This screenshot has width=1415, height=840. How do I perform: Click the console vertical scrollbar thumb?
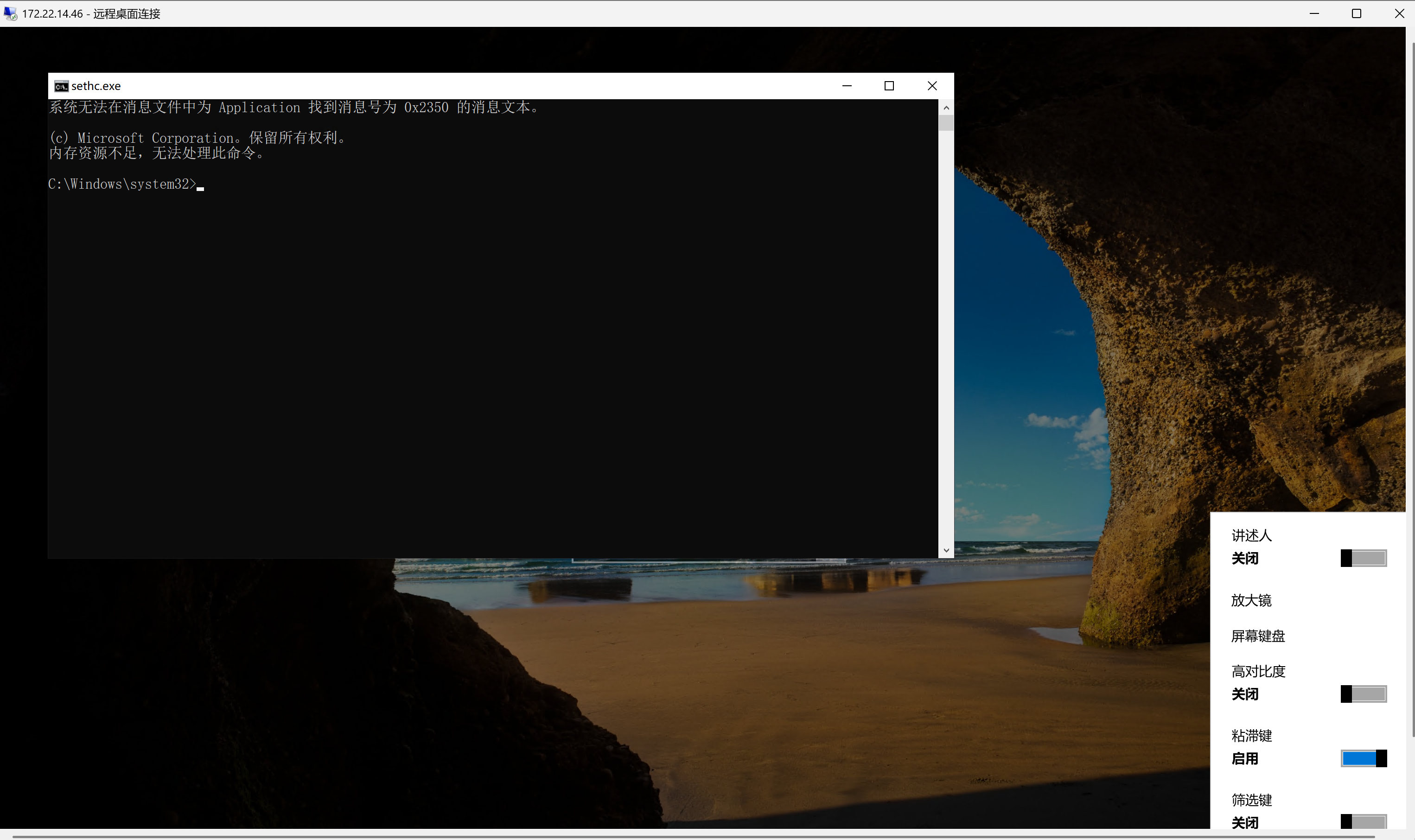click(x=946, y=123)
